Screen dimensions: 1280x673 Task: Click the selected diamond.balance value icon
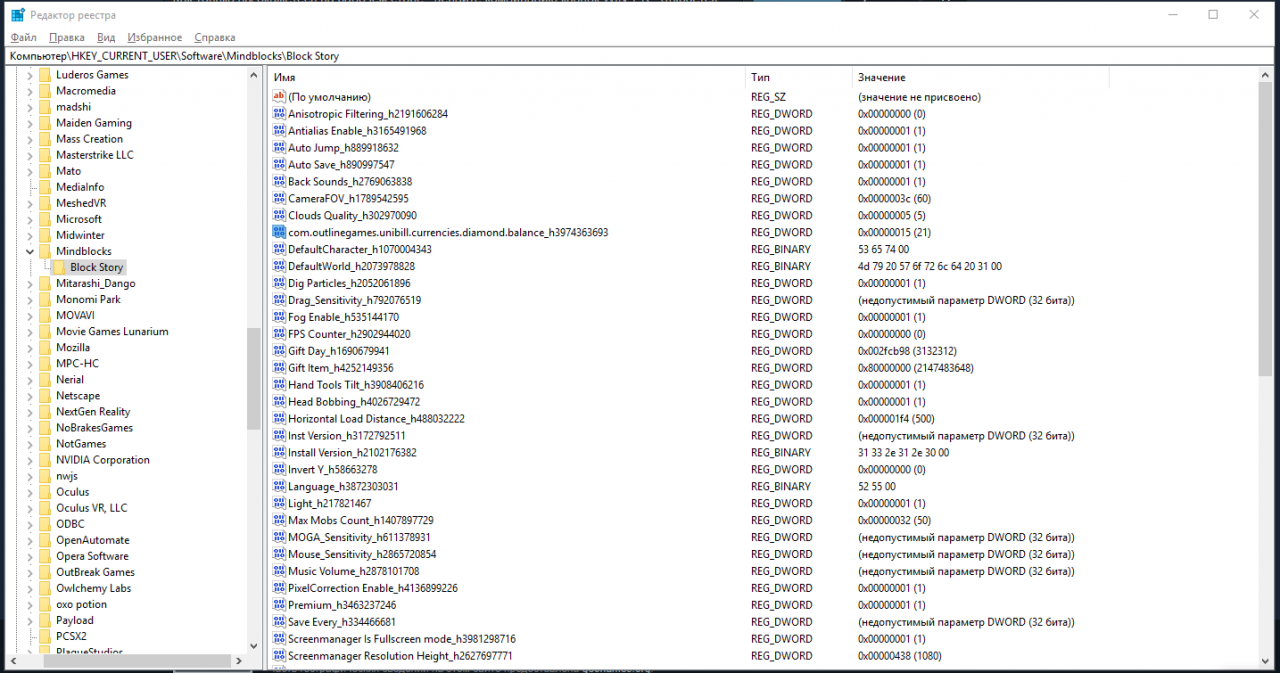point(279,233)
